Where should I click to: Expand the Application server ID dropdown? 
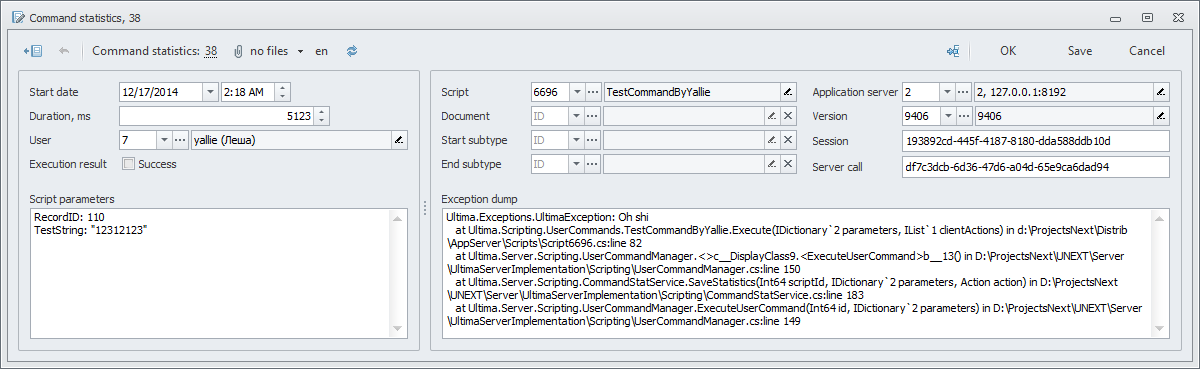[948, 92]
